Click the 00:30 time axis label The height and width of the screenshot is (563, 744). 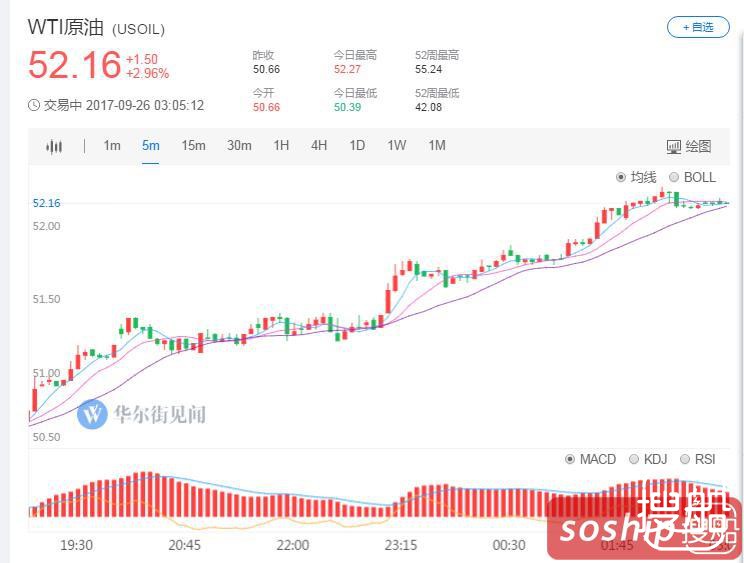(x=509, y=545)
